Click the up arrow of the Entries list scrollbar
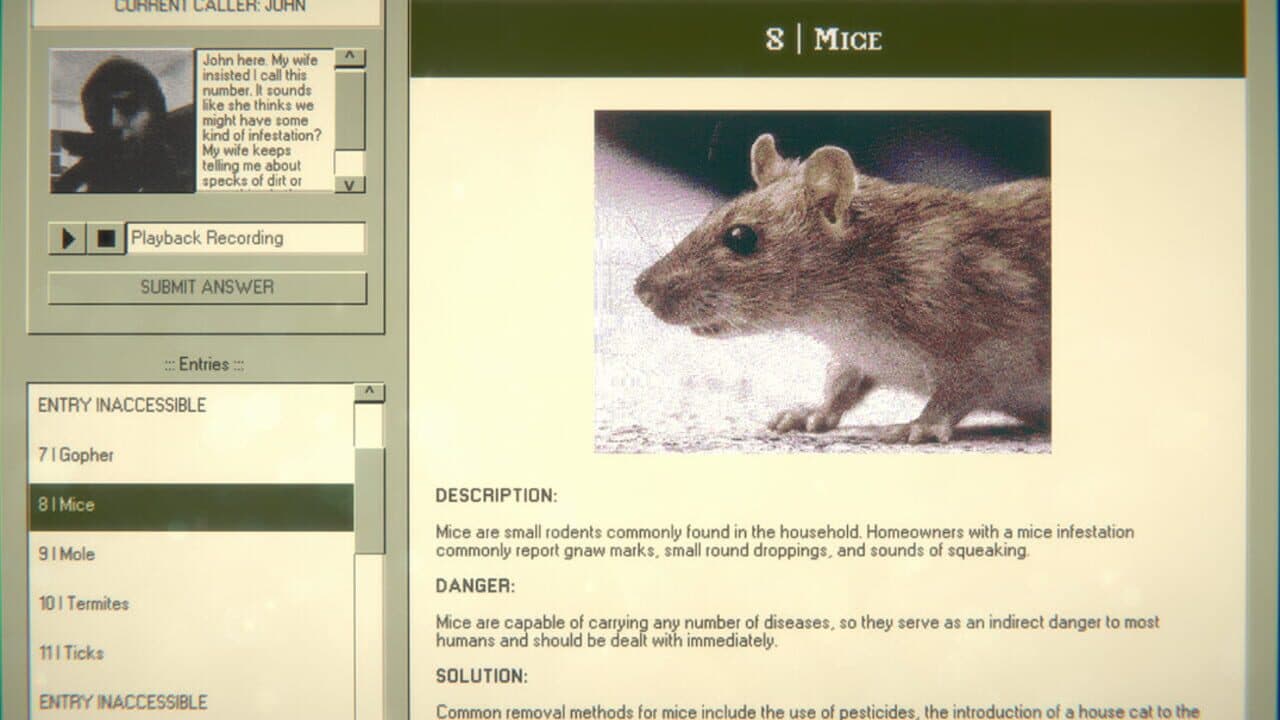Screen dimensions: 1280x720 click(x=369, y=393)
